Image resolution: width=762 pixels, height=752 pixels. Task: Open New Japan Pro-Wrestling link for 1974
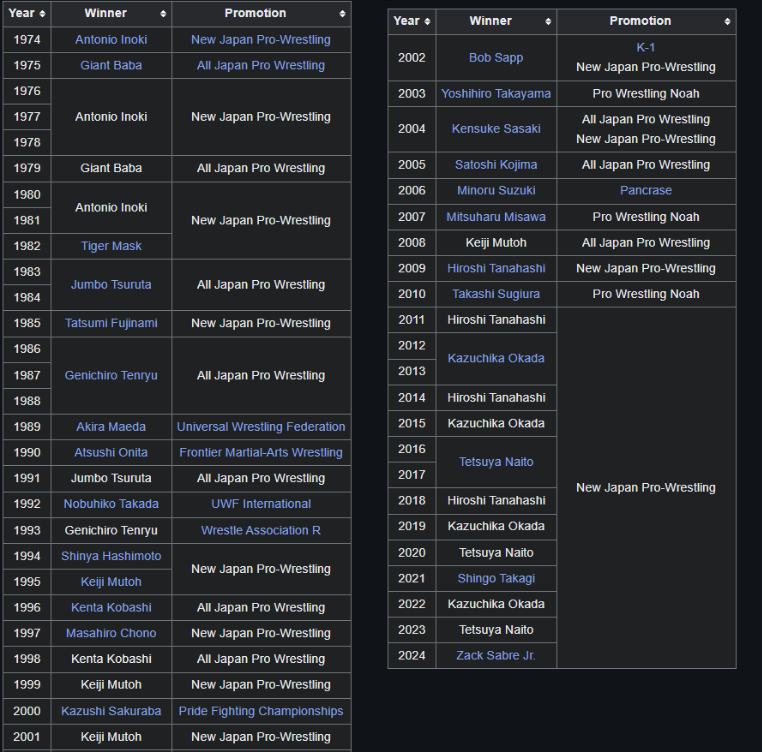coord(260,40)
